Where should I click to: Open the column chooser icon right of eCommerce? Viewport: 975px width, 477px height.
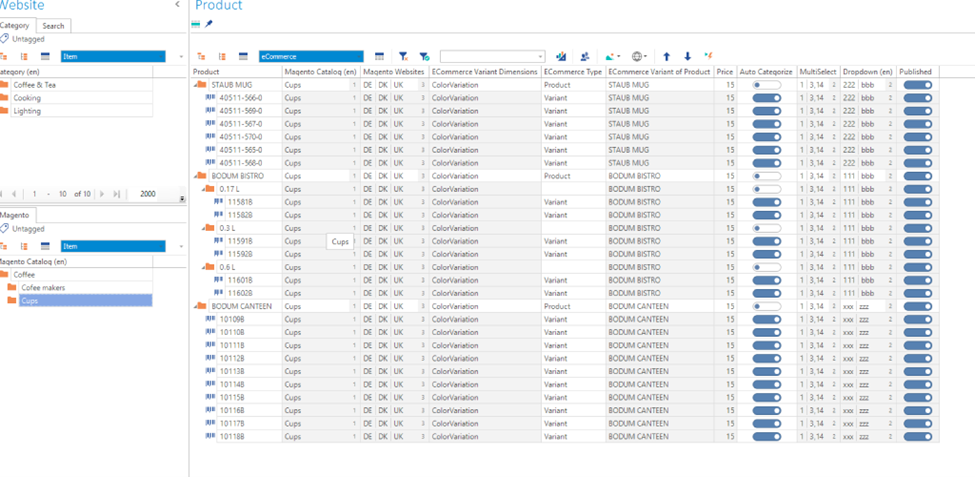379,56
